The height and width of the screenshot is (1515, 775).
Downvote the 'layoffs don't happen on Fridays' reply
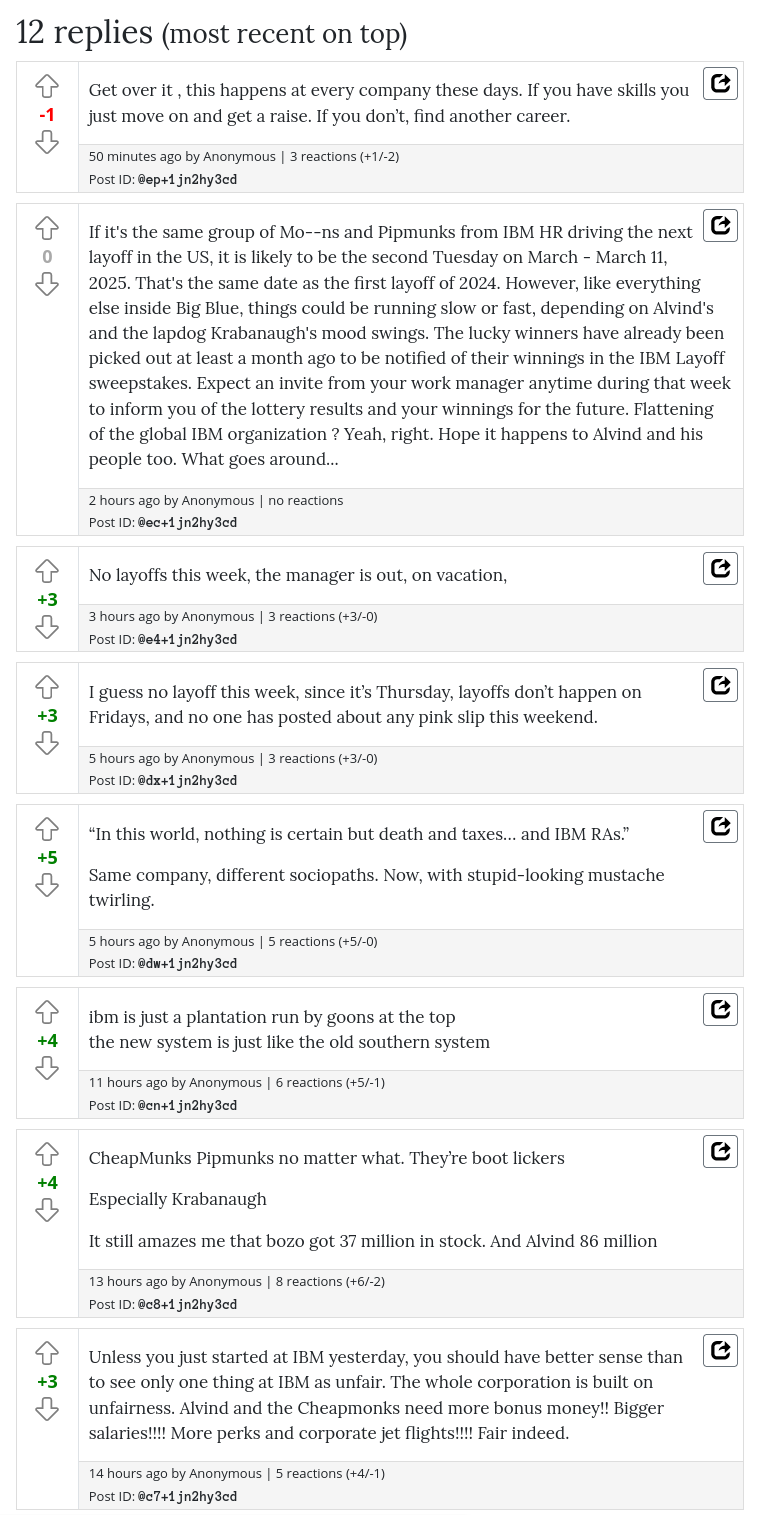click(47, 743)
